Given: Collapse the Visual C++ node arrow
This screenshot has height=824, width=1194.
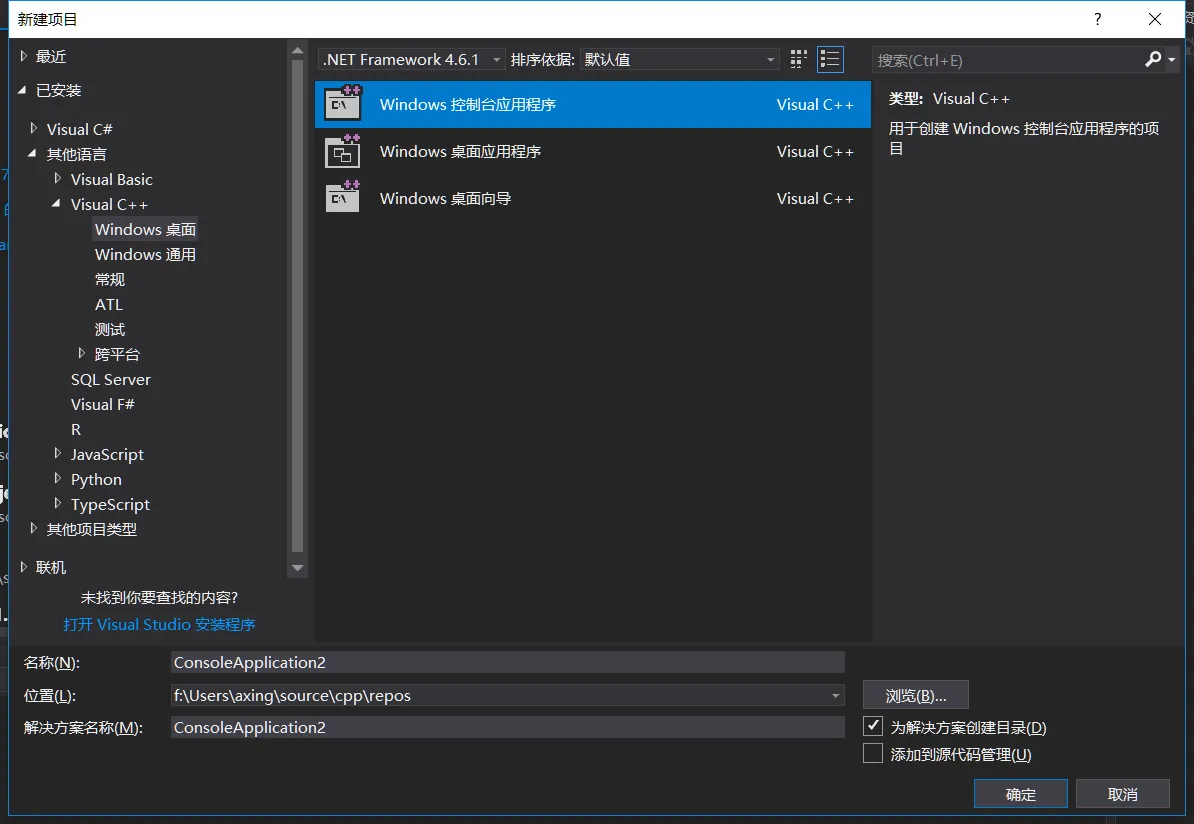Looking at the screenshot, I should tap(56, 203).
